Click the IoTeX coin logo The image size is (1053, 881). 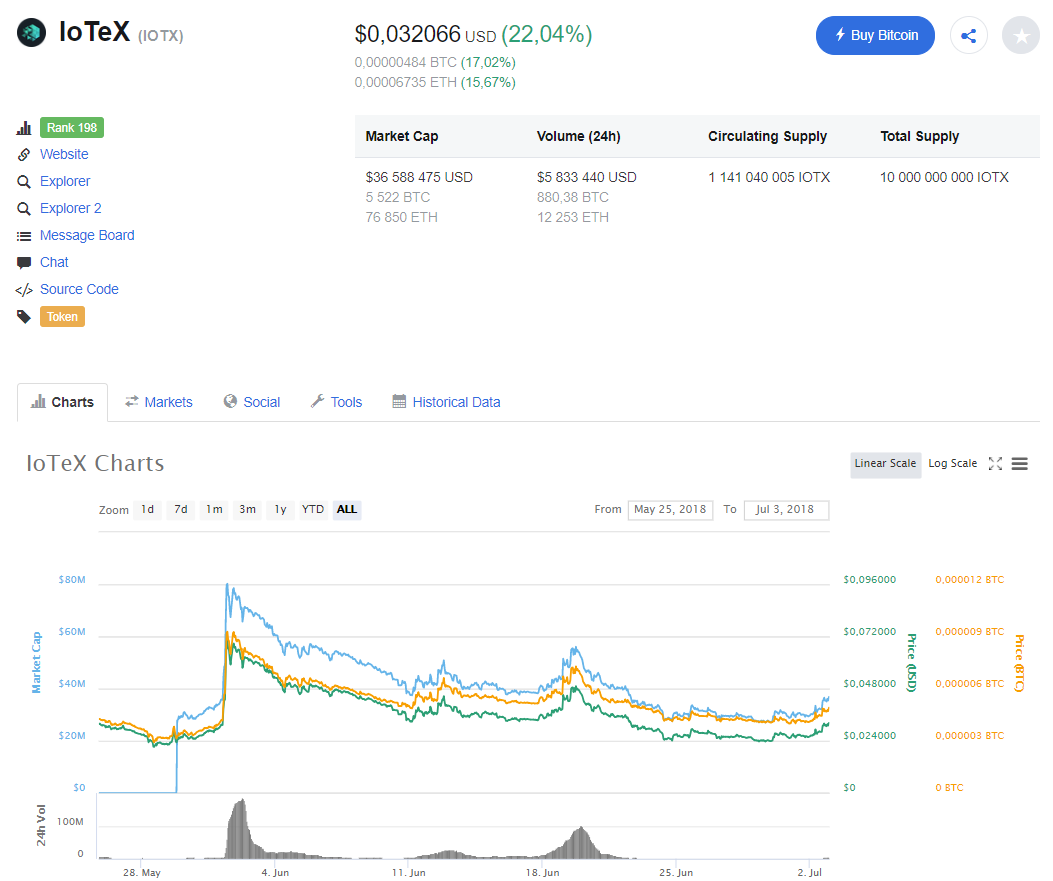(x=32, y=32)
